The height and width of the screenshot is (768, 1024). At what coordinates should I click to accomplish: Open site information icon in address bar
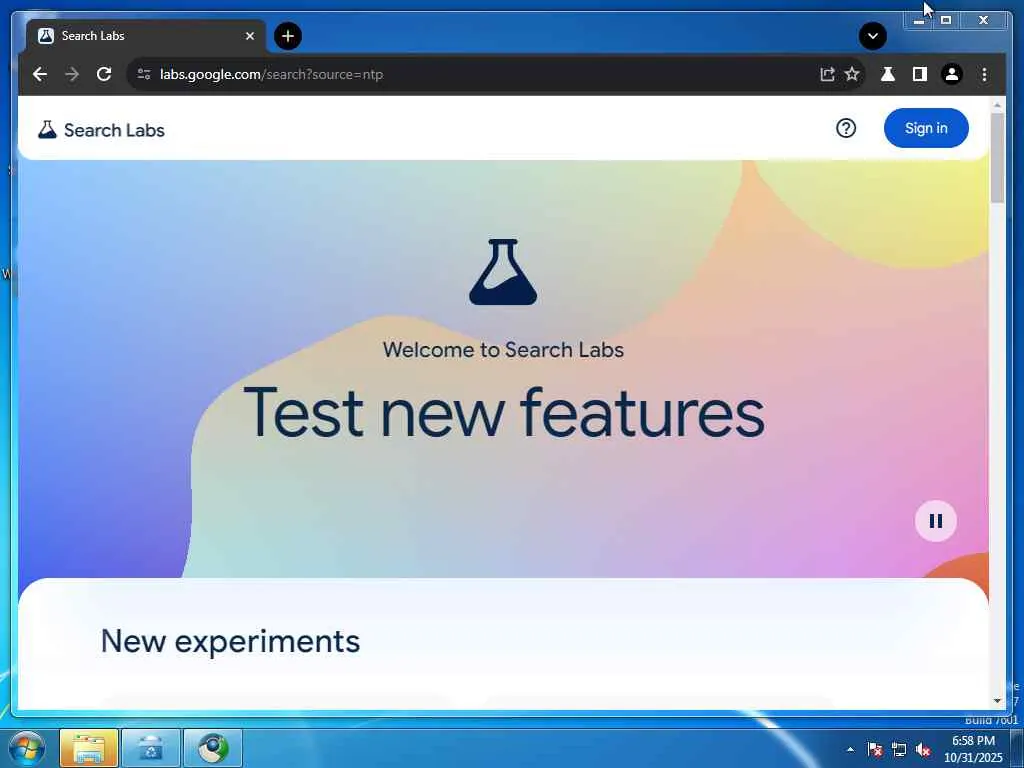tap(144, 74)
